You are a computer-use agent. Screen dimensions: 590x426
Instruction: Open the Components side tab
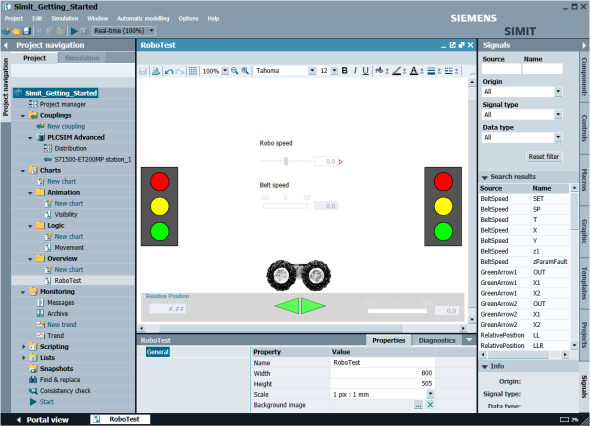584,77
